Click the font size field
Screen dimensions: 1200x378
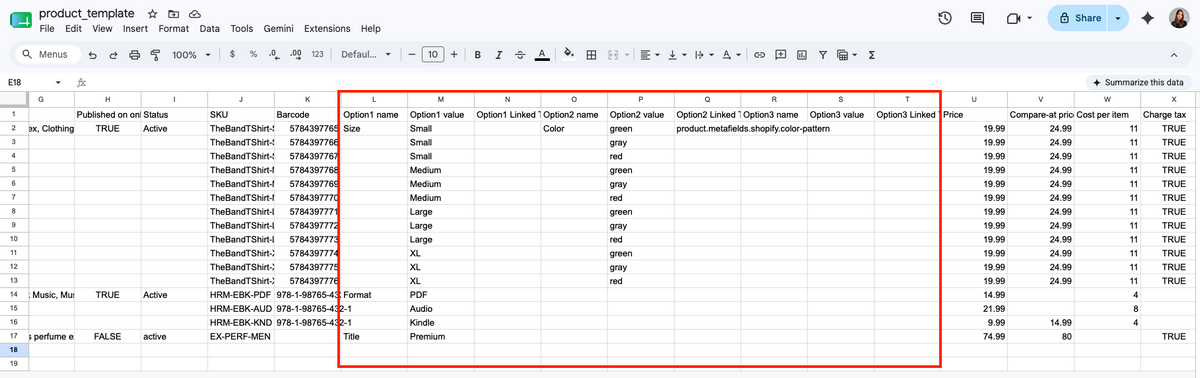pyautogui.click(x=433, y=54)
